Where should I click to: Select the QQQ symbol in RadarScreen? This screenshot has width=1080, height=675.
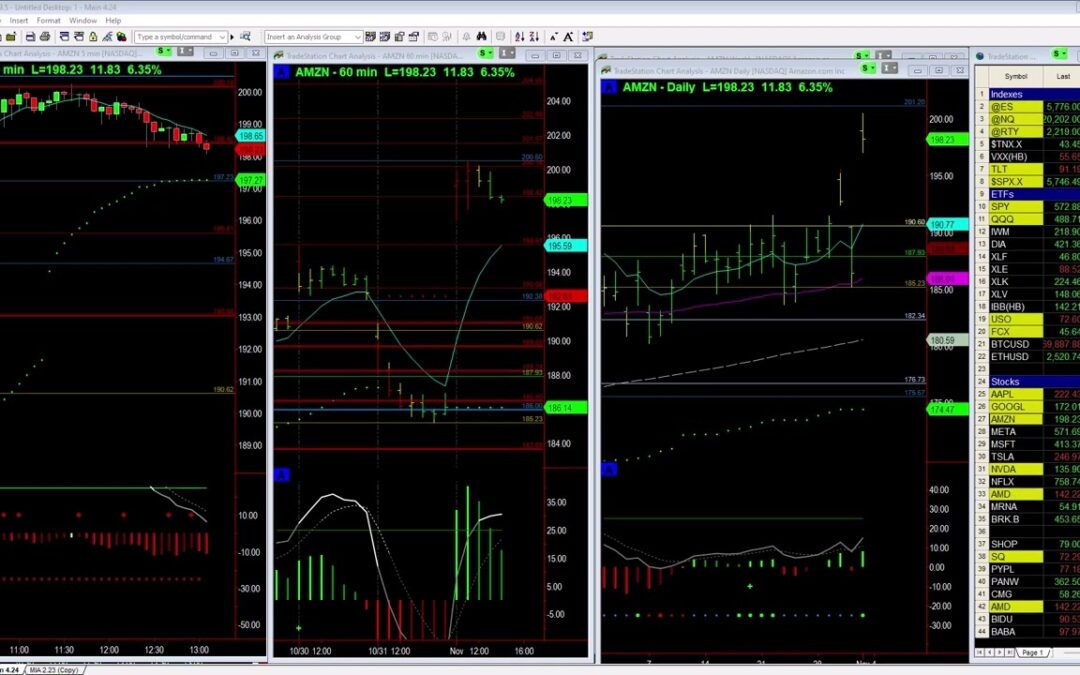click(1015, 219)
